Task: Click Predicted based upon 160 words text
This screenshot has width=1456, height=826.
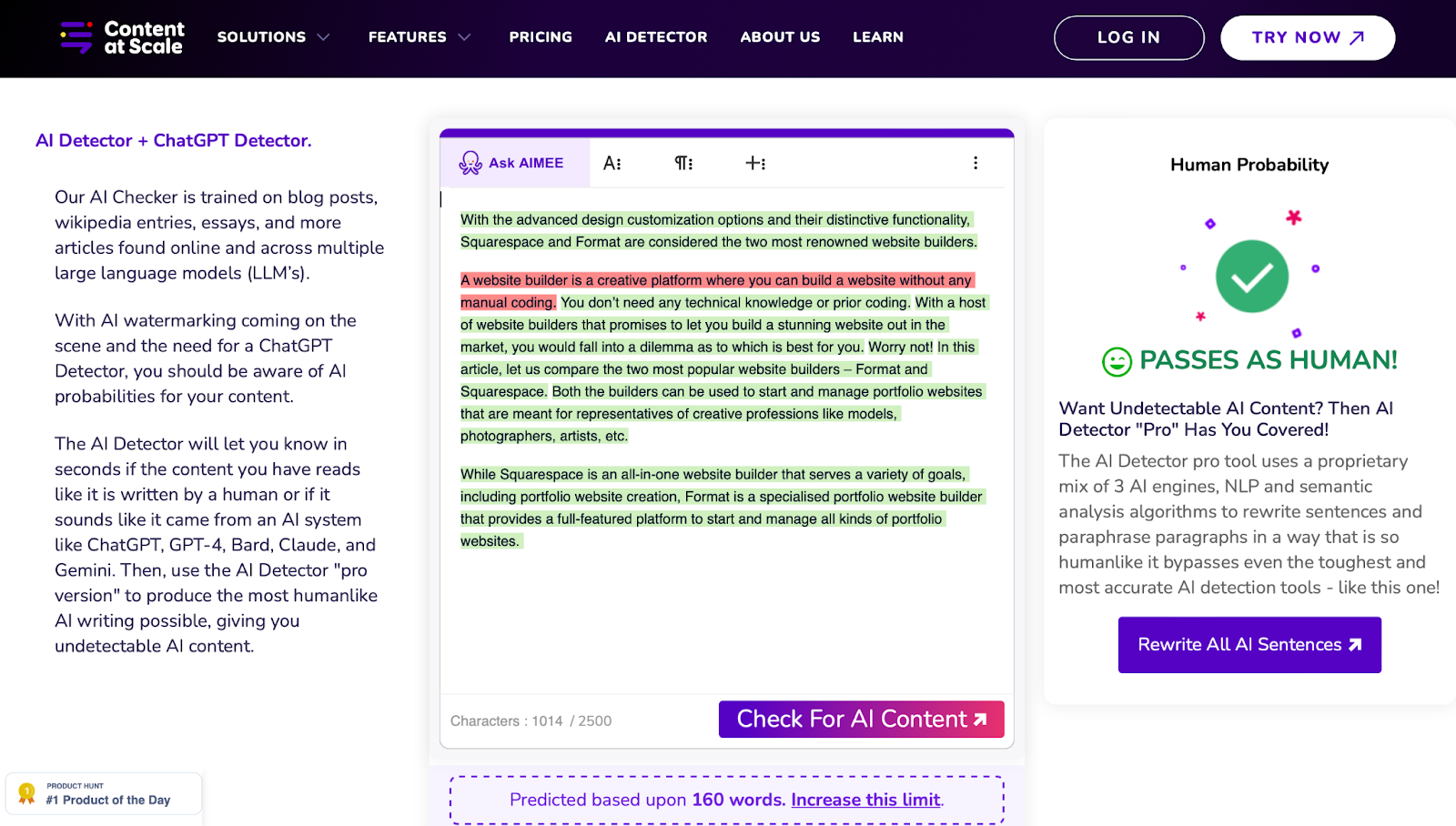Action: [647, 801]
